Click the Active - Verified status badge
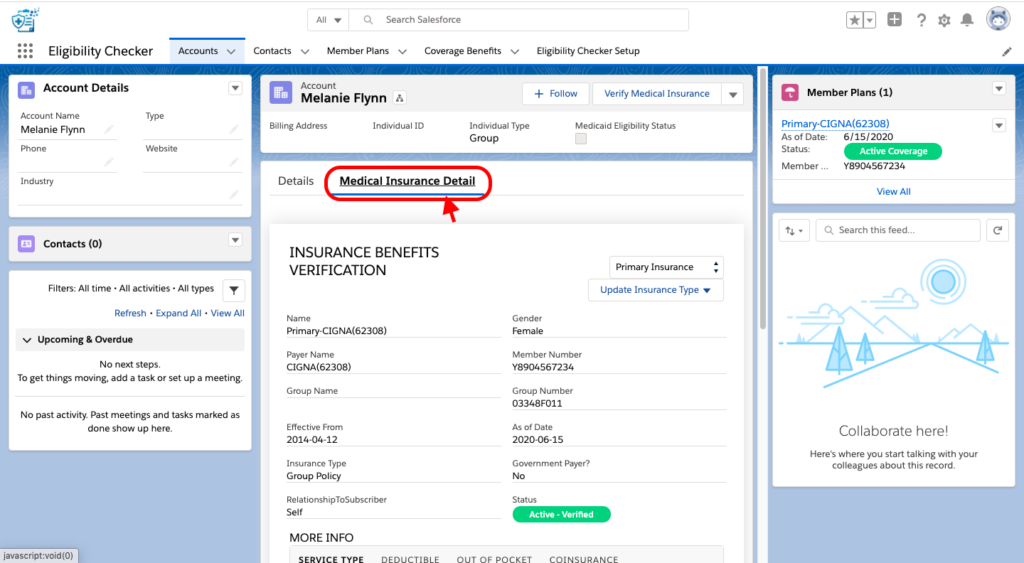Viewport: 1024px width, 563px height. [x=561, y=515]
